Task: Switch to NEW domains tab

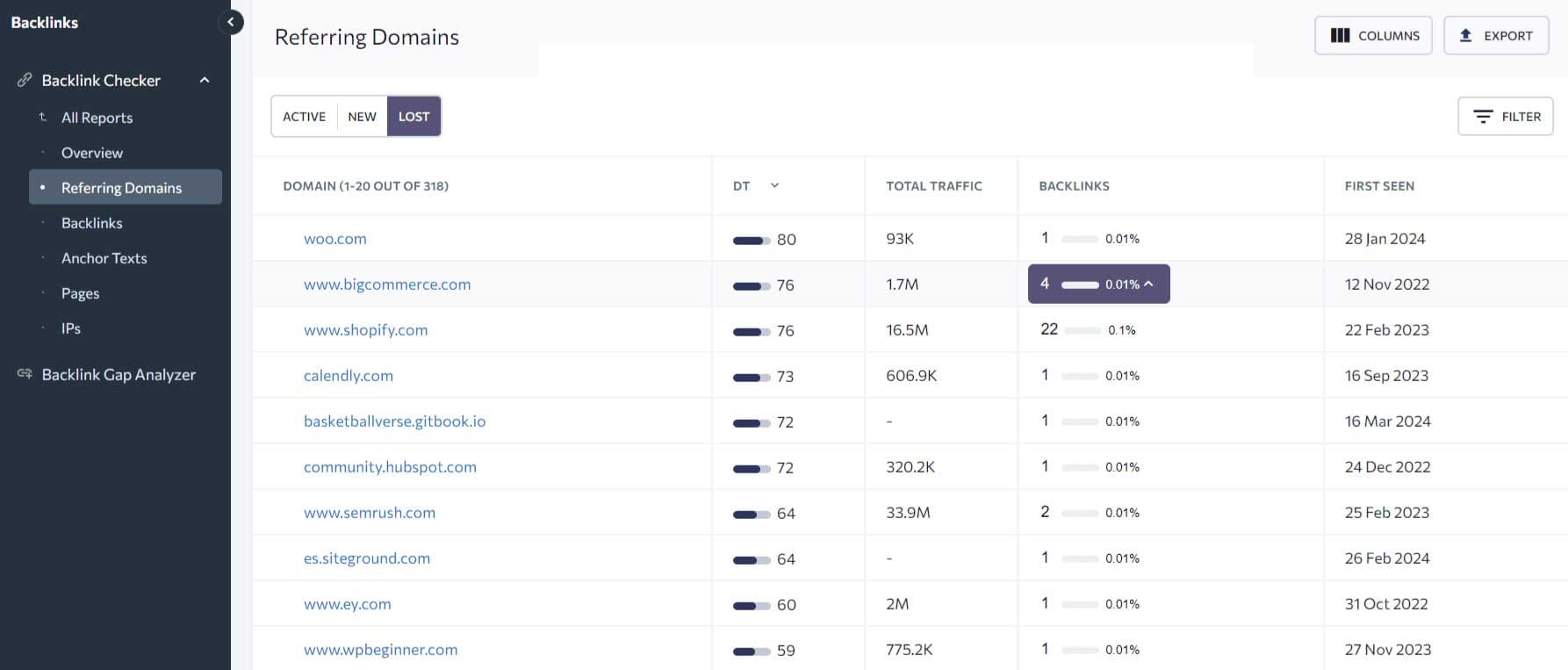Action: tap(362, 116)
